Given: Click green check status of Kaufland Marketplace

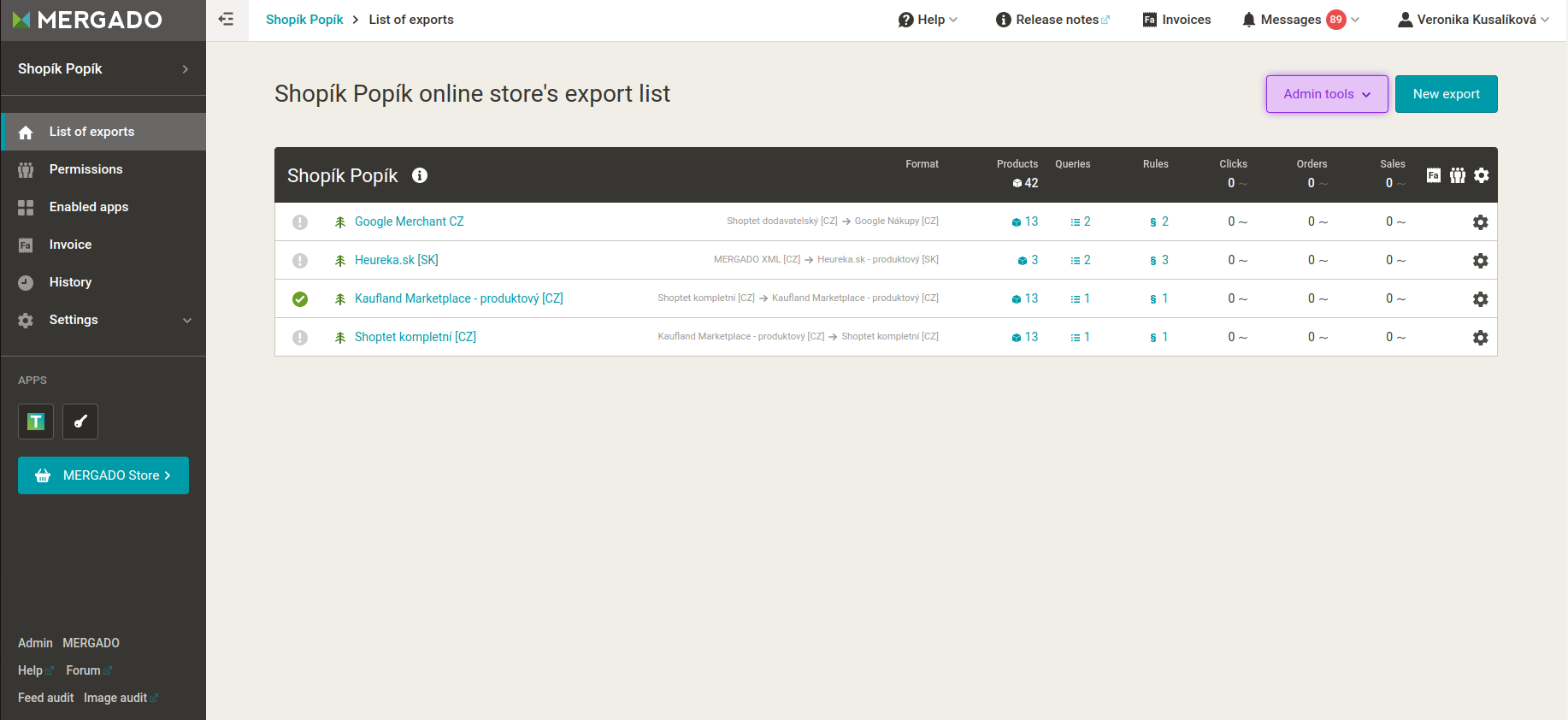Looking at the screenshot, I should pyautogui.click(x=300, y=299).
